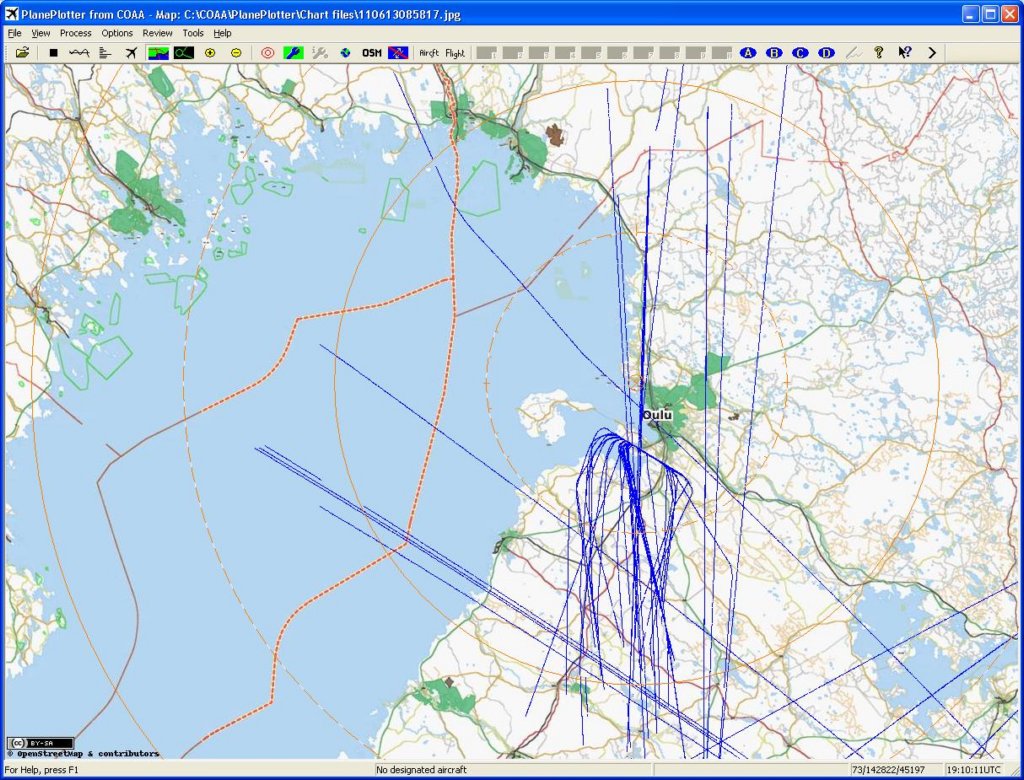Toggle the Flight label display
This screenshot has width=1024, height=780.
(x=455, y=53)
